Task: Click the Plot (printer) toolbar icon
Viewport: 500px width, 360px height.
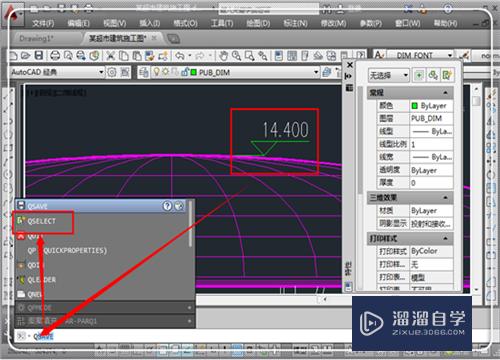Action: coord(55,55)
